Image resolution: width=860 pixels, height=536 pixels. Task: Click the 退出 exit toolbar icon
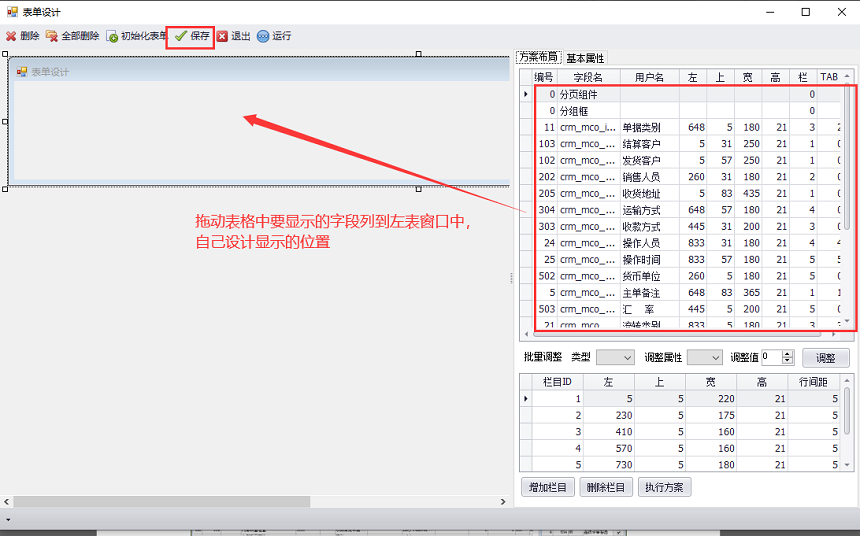pos(222,36)
